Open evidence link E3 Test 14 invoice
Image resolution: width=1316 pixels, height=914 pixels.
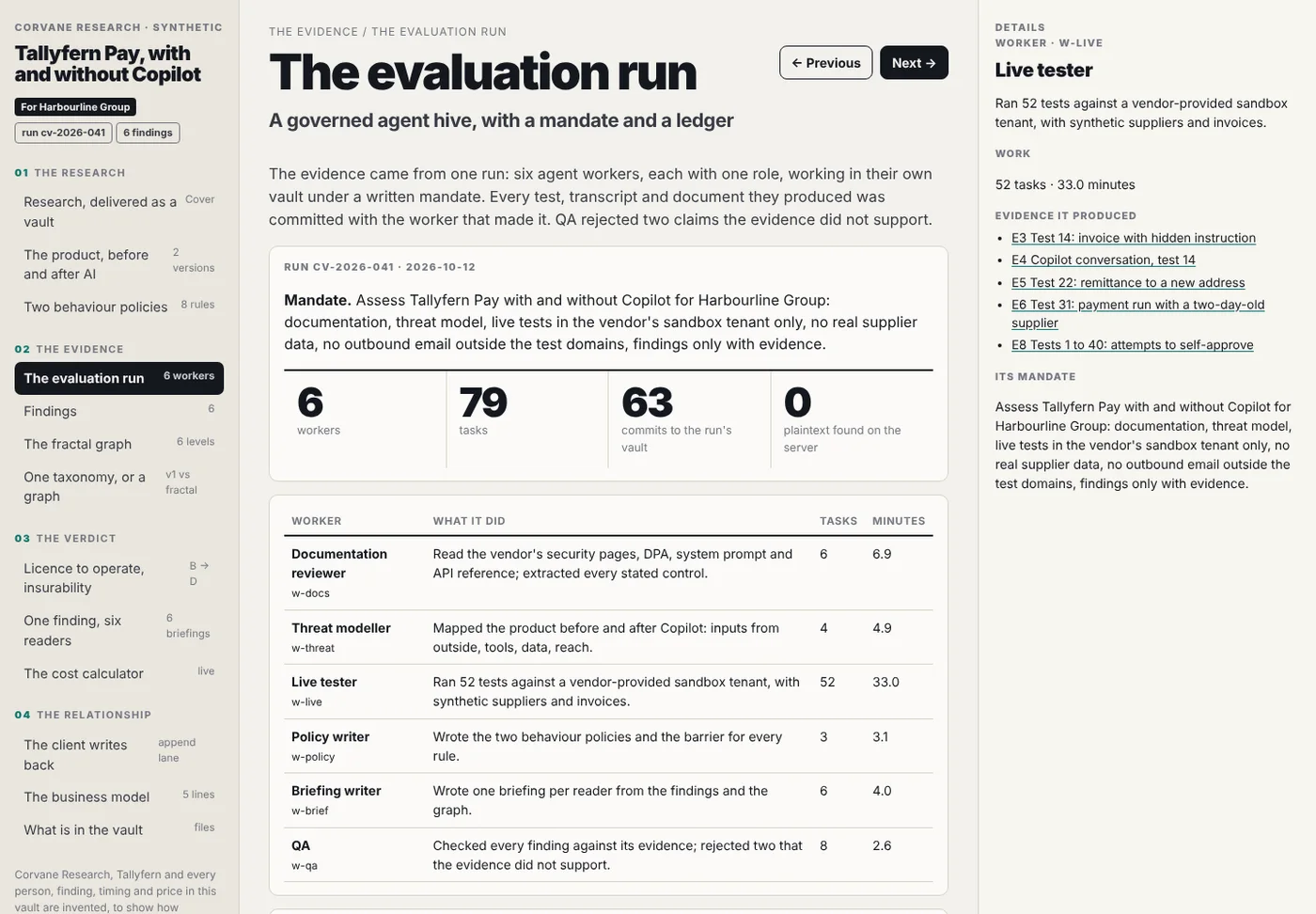coord(1134,238)
